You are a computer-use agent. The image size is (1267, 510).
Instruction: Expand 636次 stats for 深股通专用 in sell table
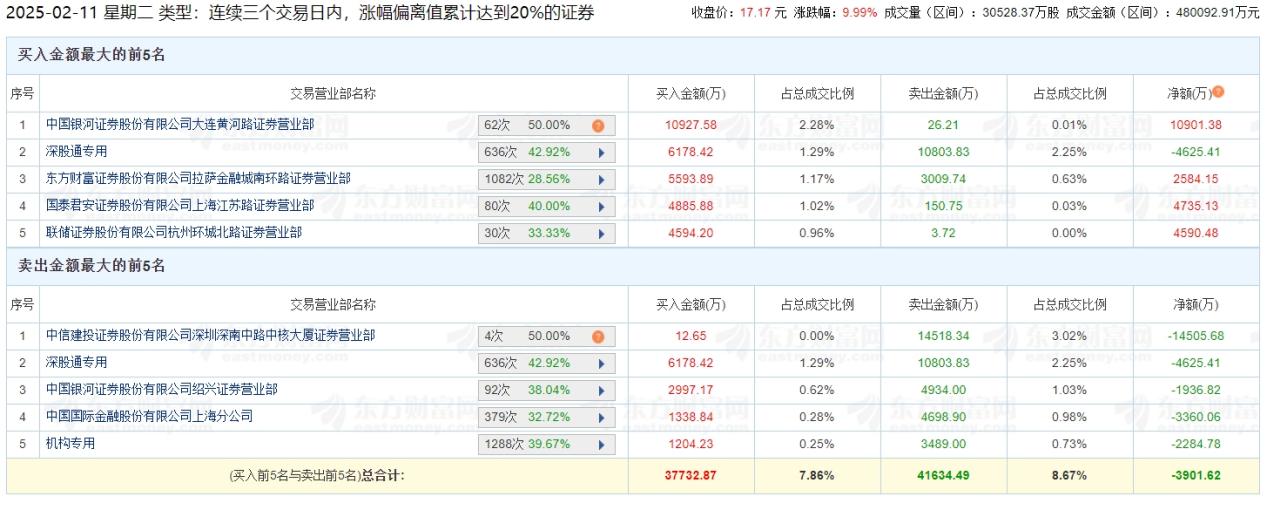coord(602,363)
